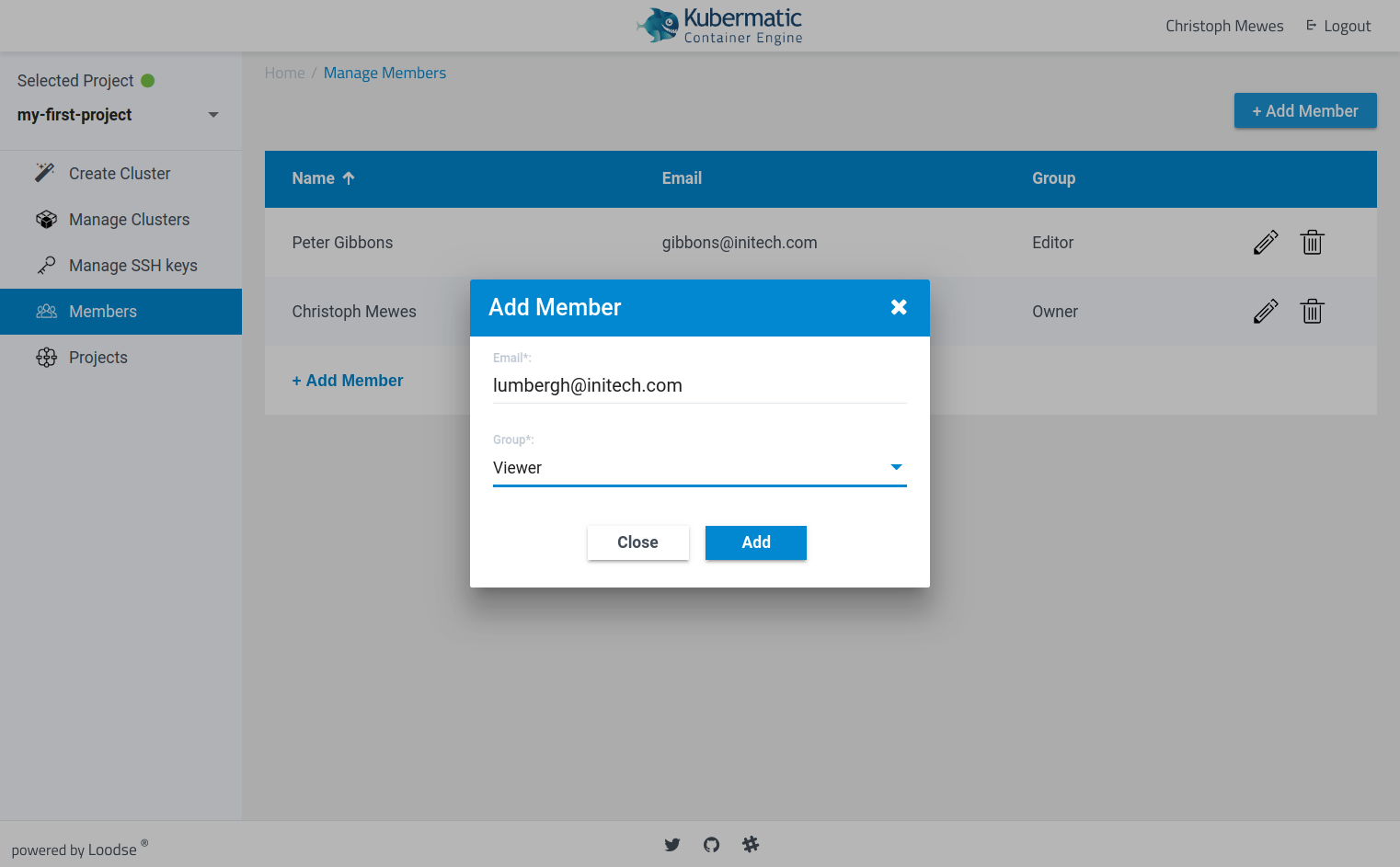Click the Create Cluster wand icon
The image size is (1400, 867).
45,173
